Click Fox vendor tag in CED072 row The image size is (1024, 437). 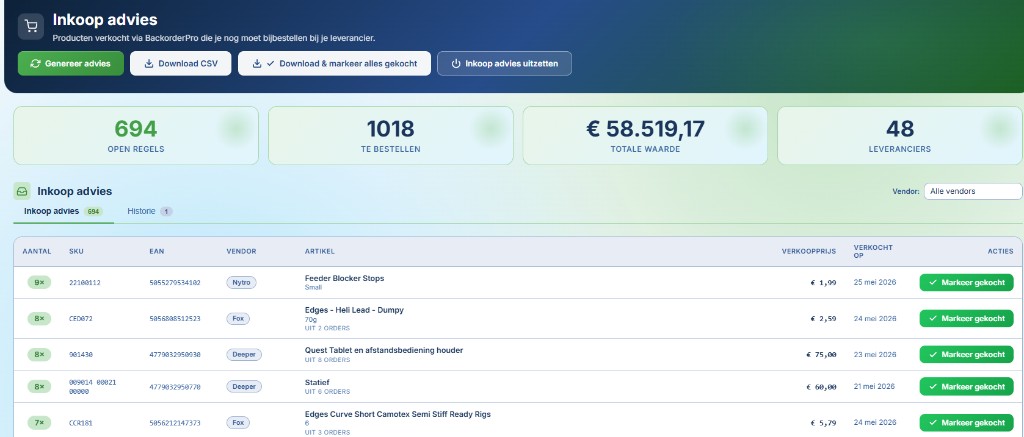238,319
